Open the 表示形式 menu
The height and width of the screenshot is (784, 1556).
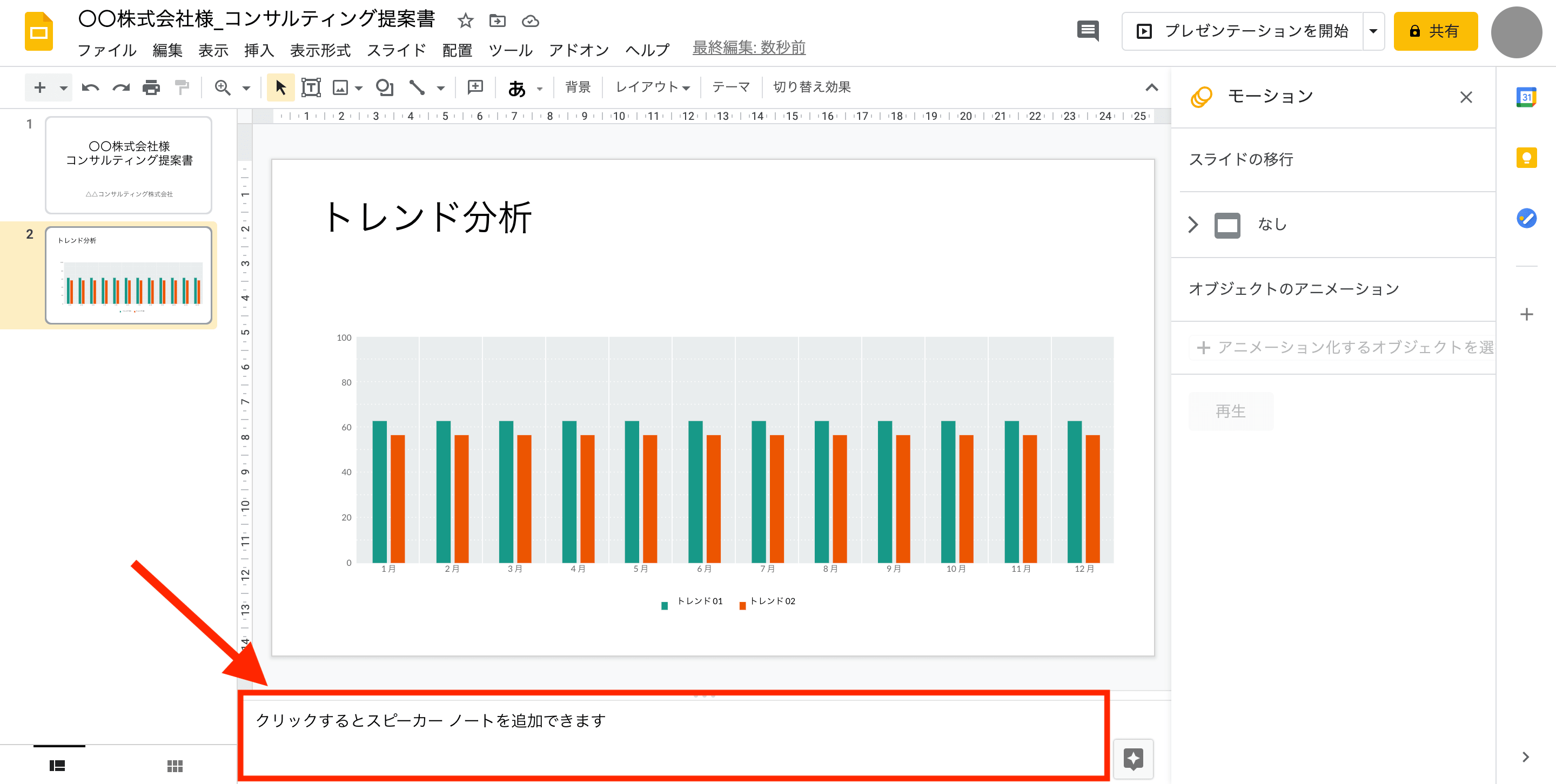(x=320, y=50)
